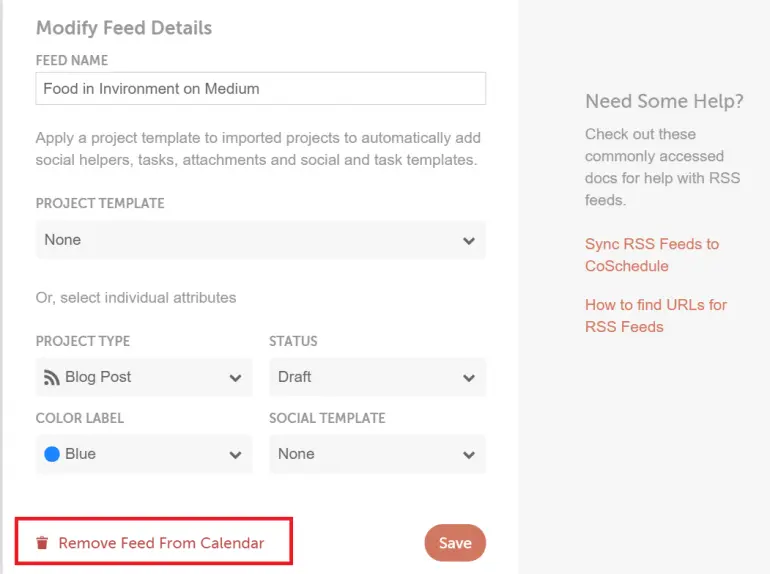This screenshot has height=574, width=770.
Task: Click chevron arrow in Color Label dropdown
Action: click(235, 455)
